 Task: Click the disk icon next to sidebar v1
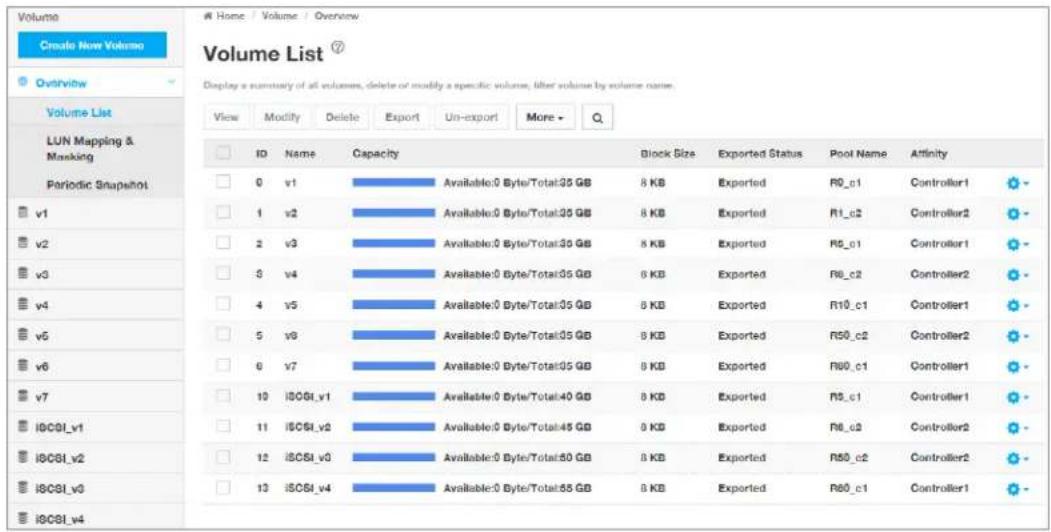22,213
